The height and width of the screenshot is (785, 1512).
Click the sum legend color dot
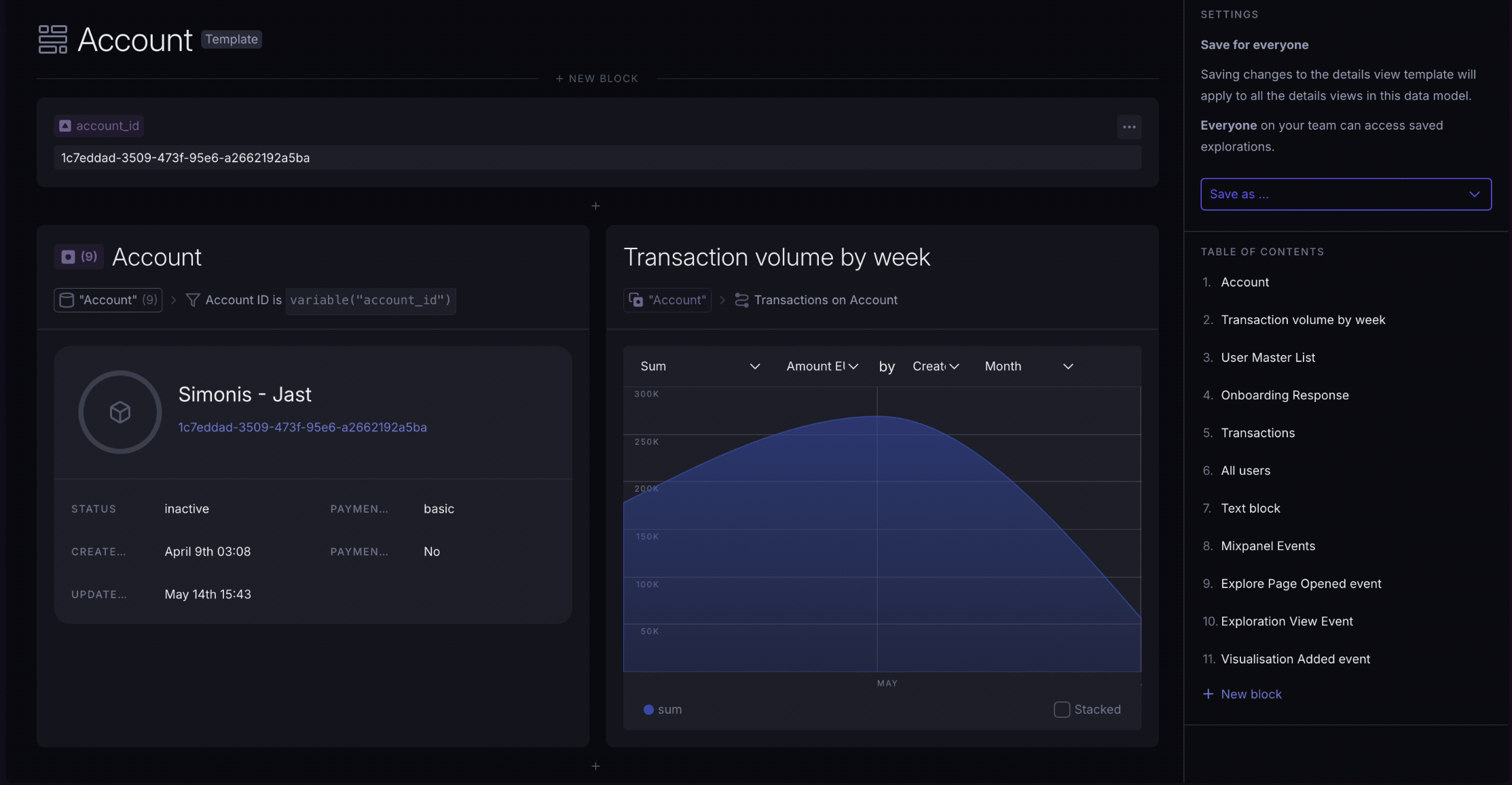(x=648, y=709)
